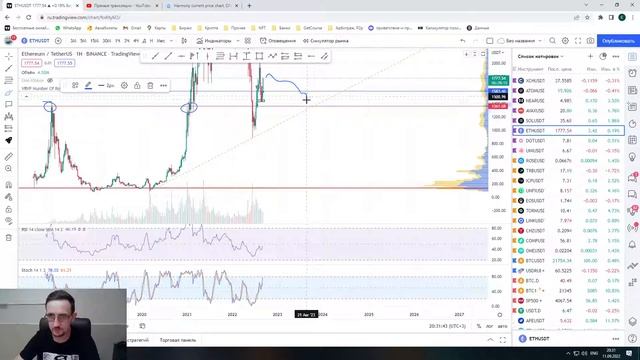
Task: Open more options in floating drawing toolbar
Action: pos(163,85)
